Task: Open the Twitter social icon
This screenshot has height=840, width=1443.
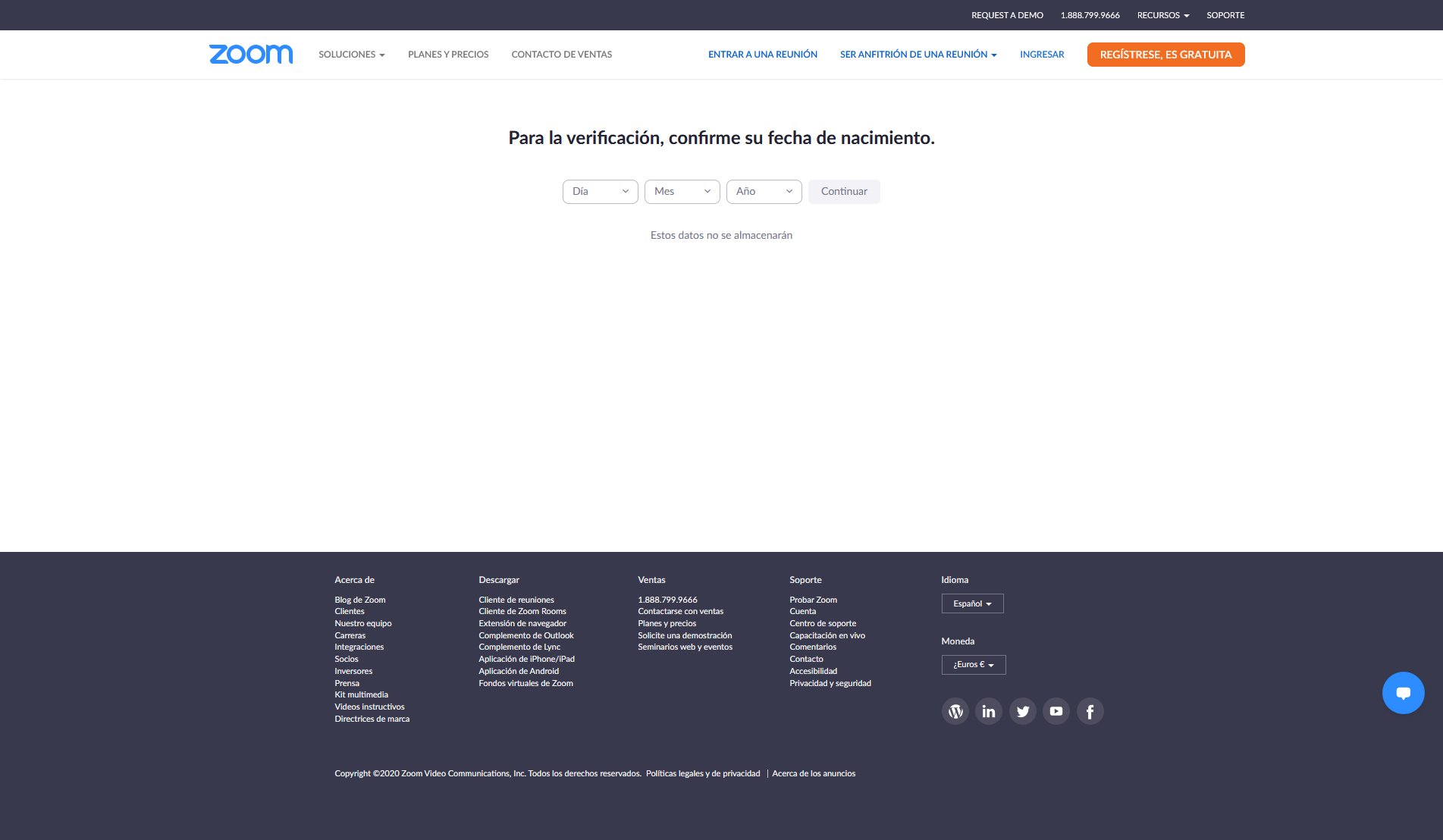Action: (1023, 711)
